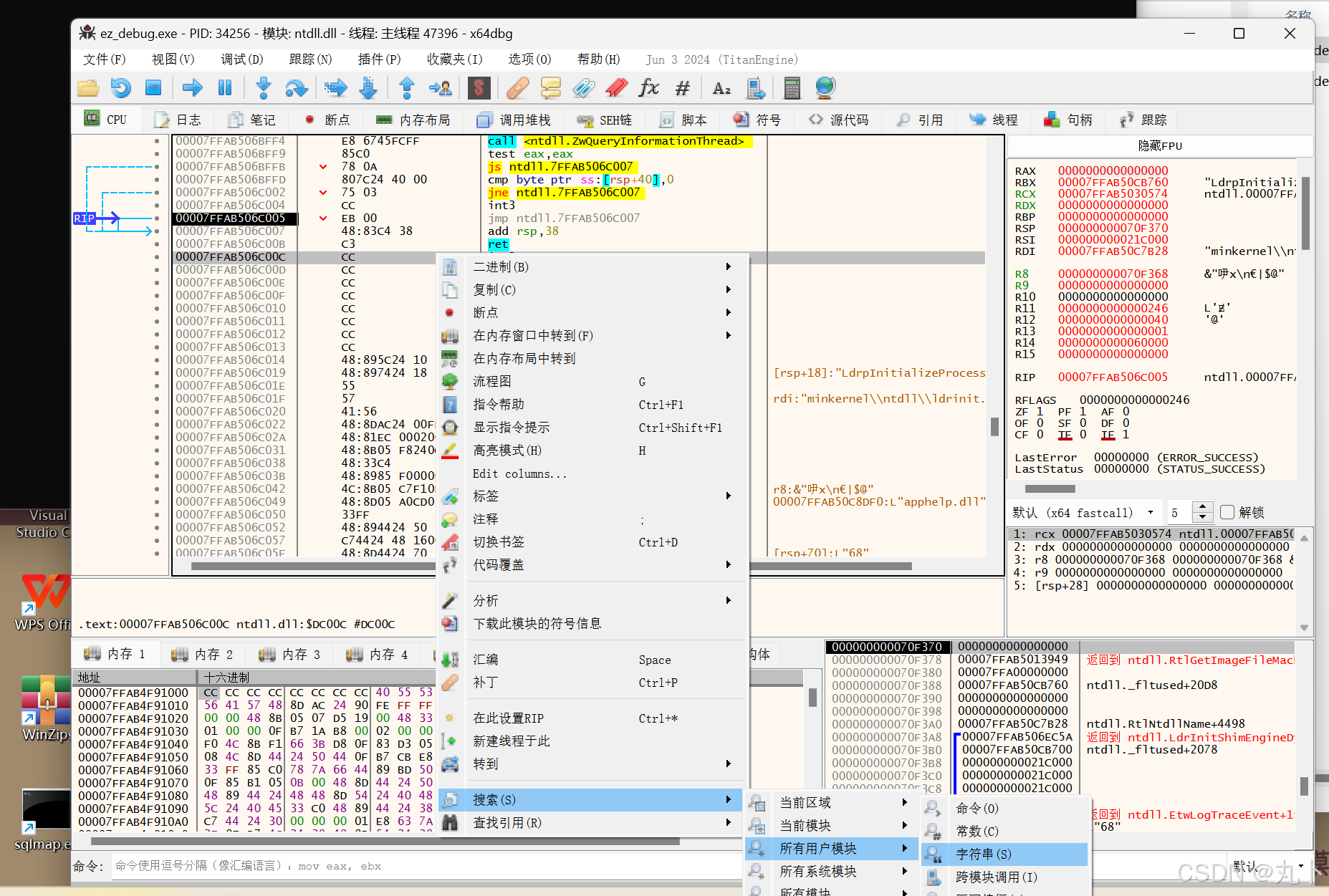The image size is (1329, 896).
Task: Choose 高亮模式(H) context menu item
Action: pyautogui.click(x=593, y=450)
